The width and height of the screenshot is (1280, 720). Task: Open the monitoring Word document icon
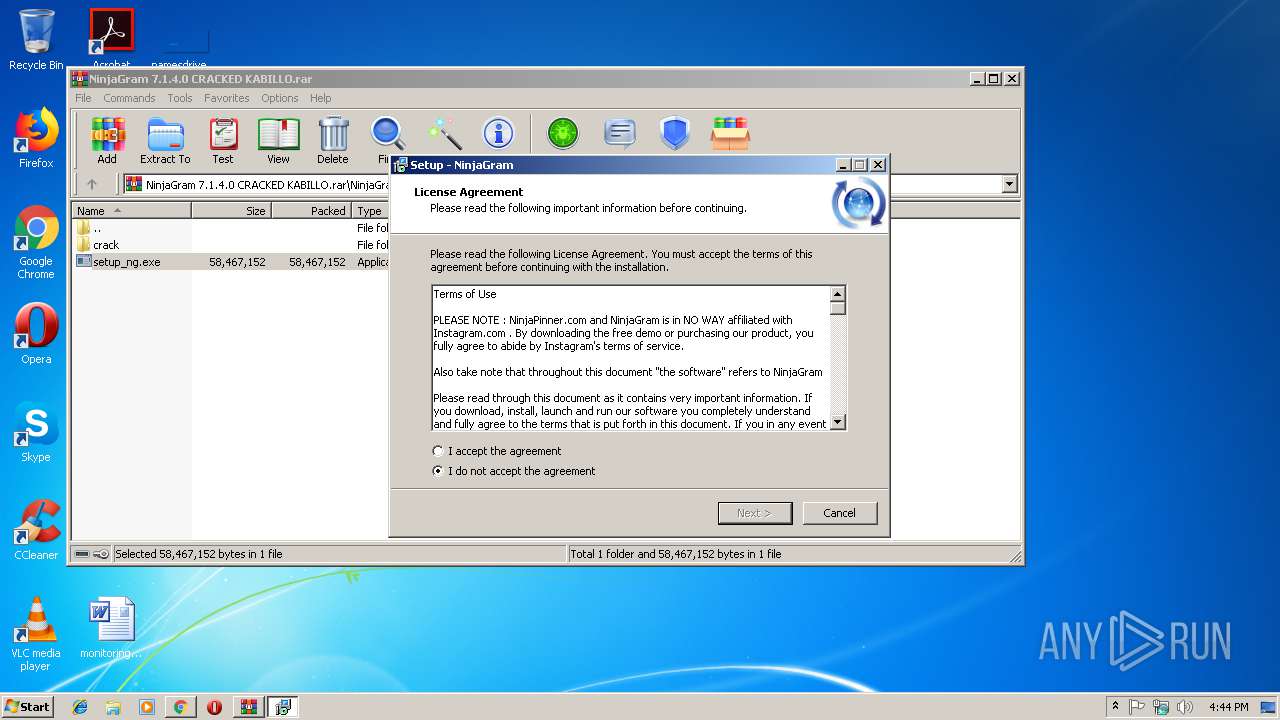click(x=111, y=628)
